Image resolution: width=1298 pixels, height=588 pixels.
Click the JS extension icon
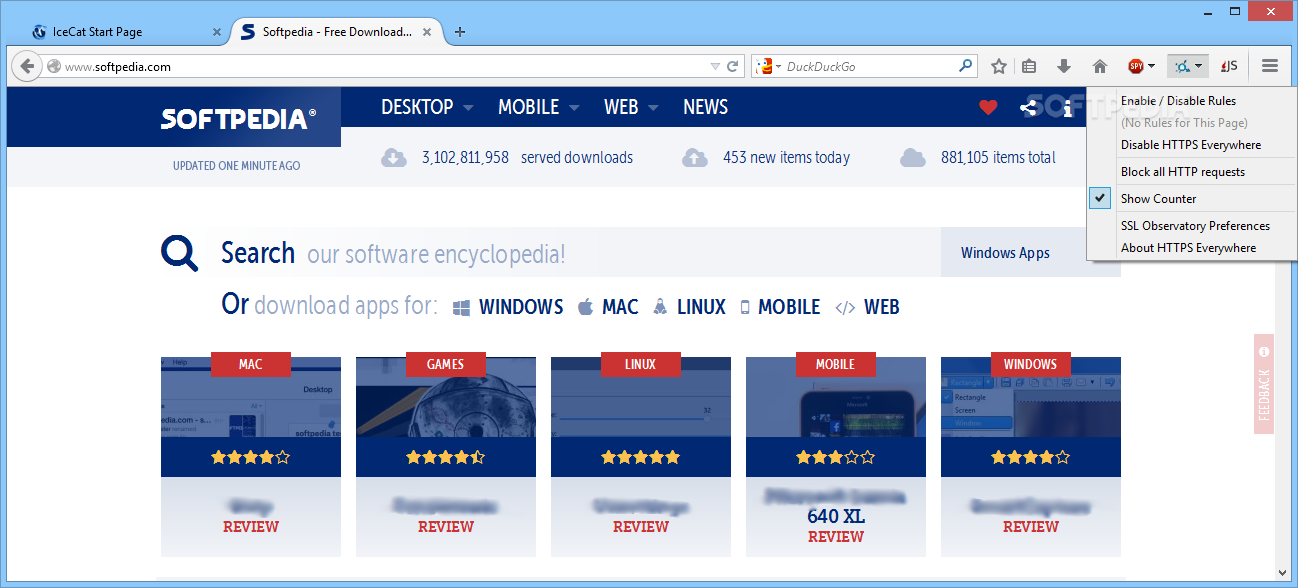(1230, 67)
